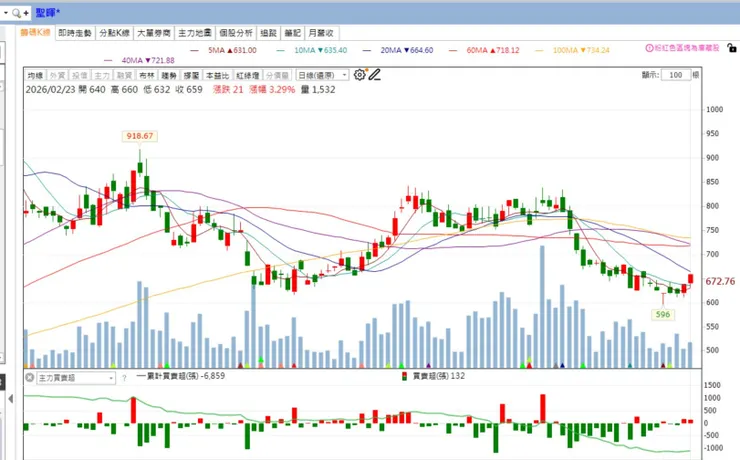Click the 5MA red line legend swatch
Screen dimensions: 740x460
click(x=194, y=50)
